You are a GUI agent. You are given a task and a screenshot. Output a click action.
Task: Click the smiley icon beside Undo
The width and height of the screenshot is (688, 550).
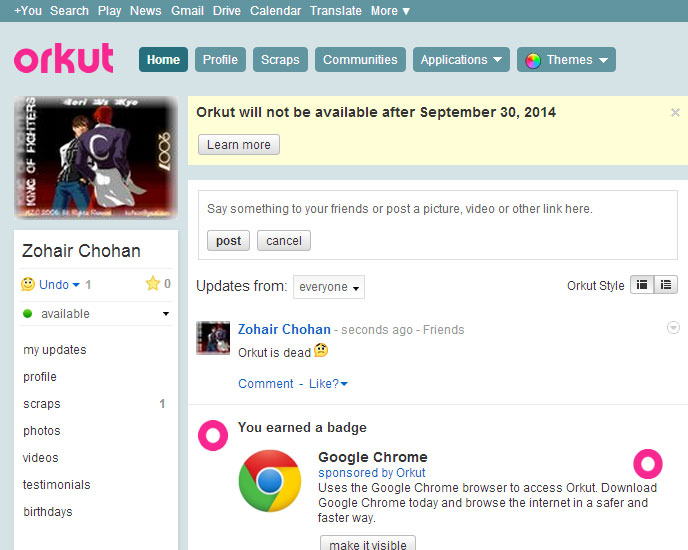click(28, 285)
